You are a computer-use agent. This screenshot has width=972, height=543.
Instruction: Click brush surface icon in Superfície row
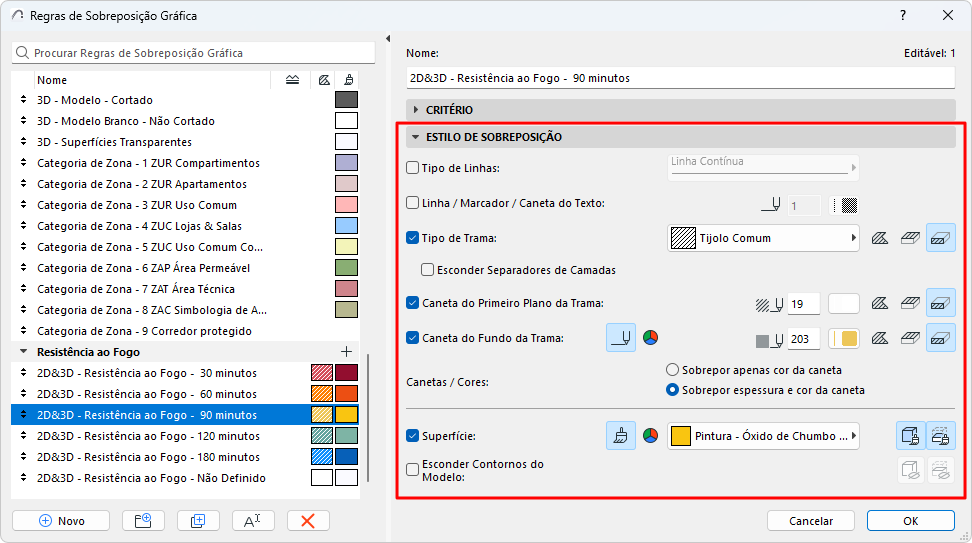pos(621,436)
